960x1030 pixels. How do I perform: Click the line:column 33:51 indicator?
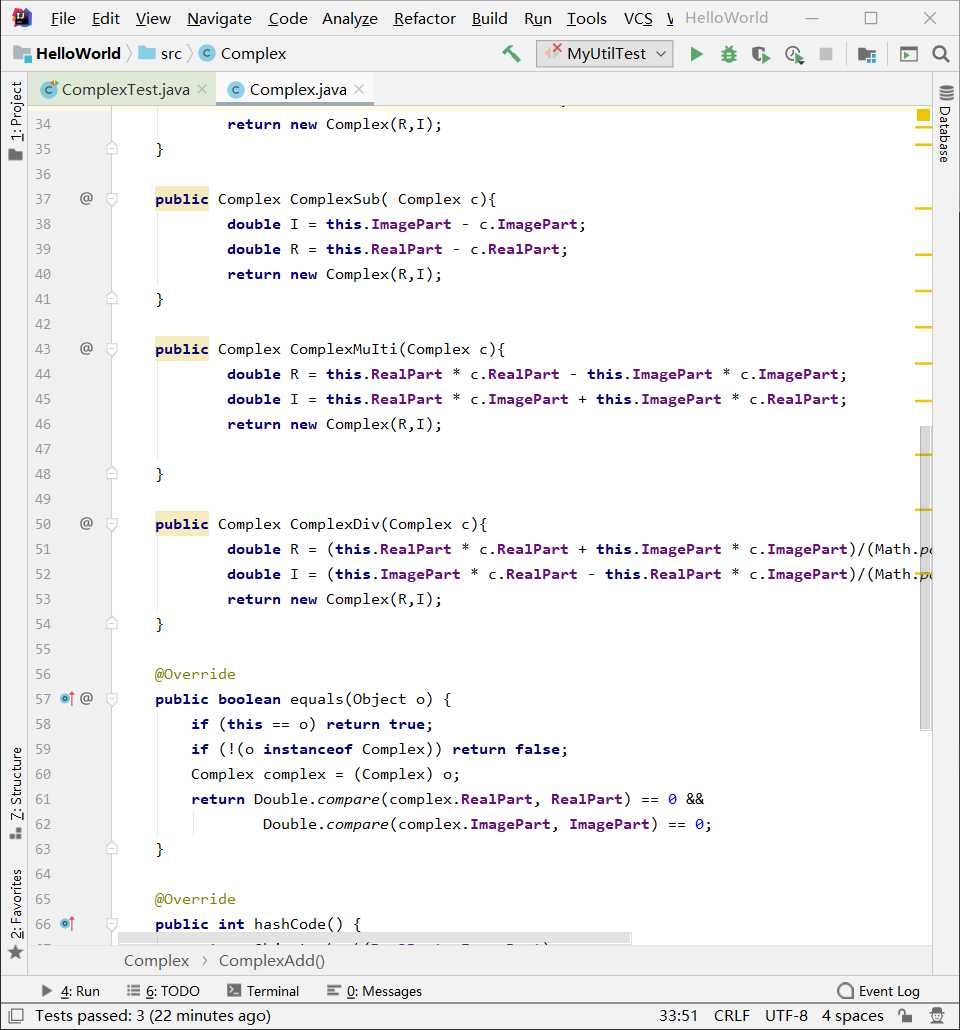(x=678, y=1016)
